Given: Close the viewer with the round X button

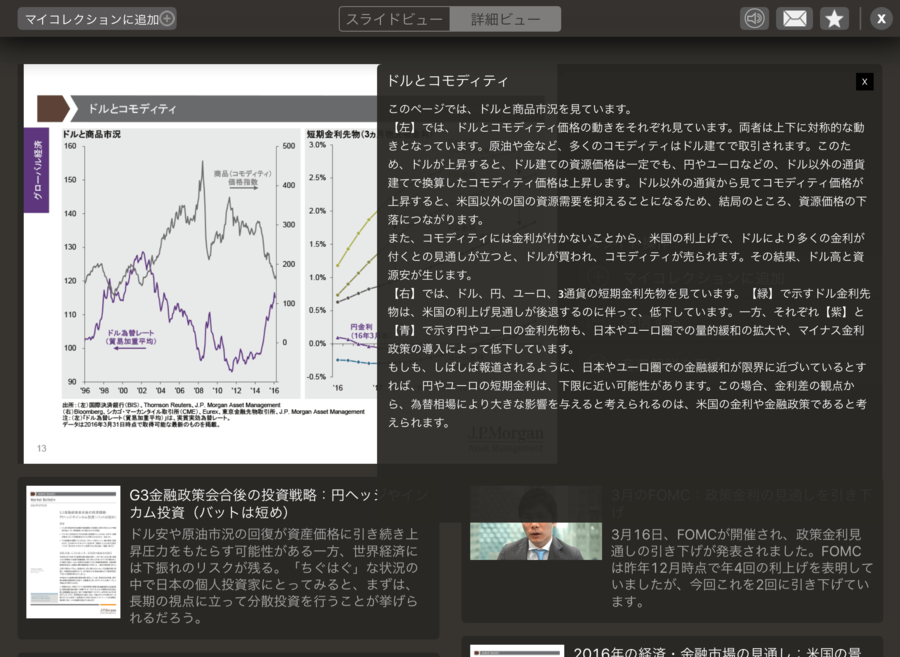Looking at the screenshot, I should pyautogui.click(x=881, y=18).
